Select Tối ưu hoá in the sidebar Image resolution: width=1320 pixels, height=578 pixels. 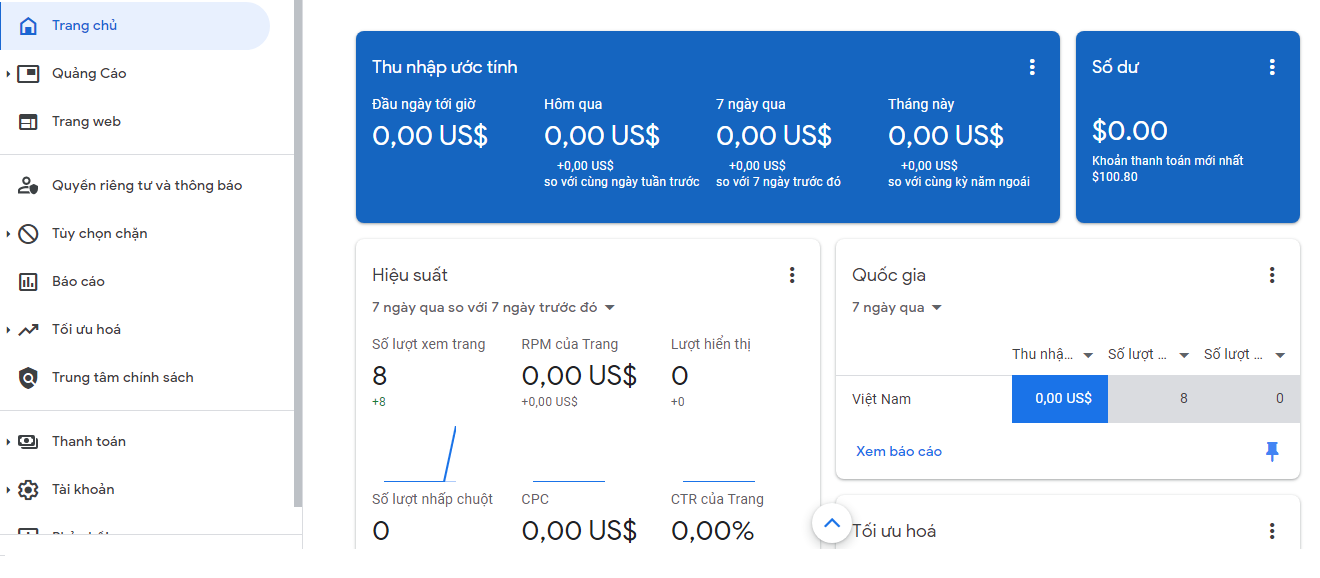click(x=86, y=330)
